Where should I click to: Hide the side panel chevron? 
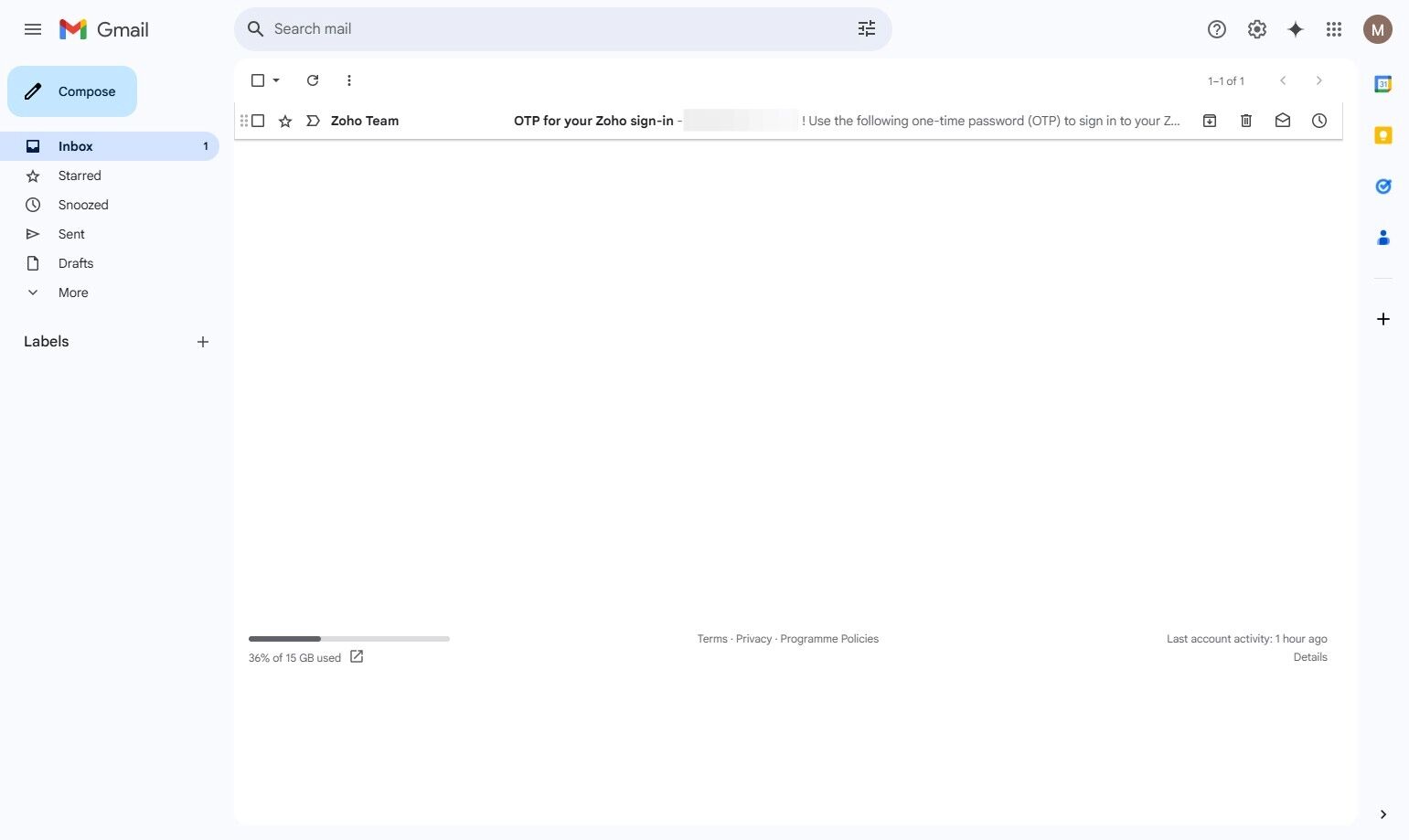tap(1383, 814)
